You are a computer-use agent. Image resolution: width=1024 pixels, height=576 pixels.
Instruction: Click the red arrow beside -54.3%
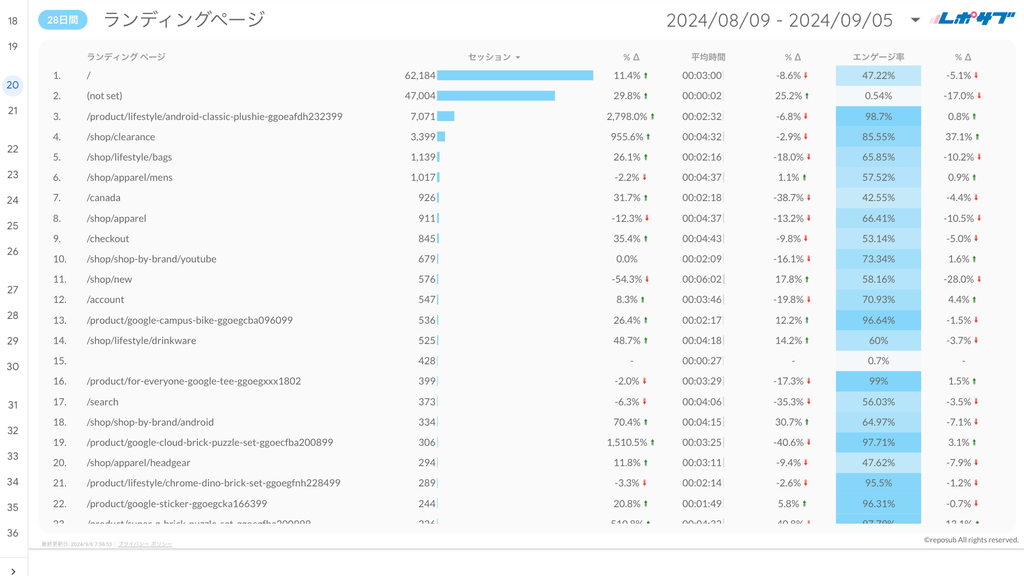point(648,279)
